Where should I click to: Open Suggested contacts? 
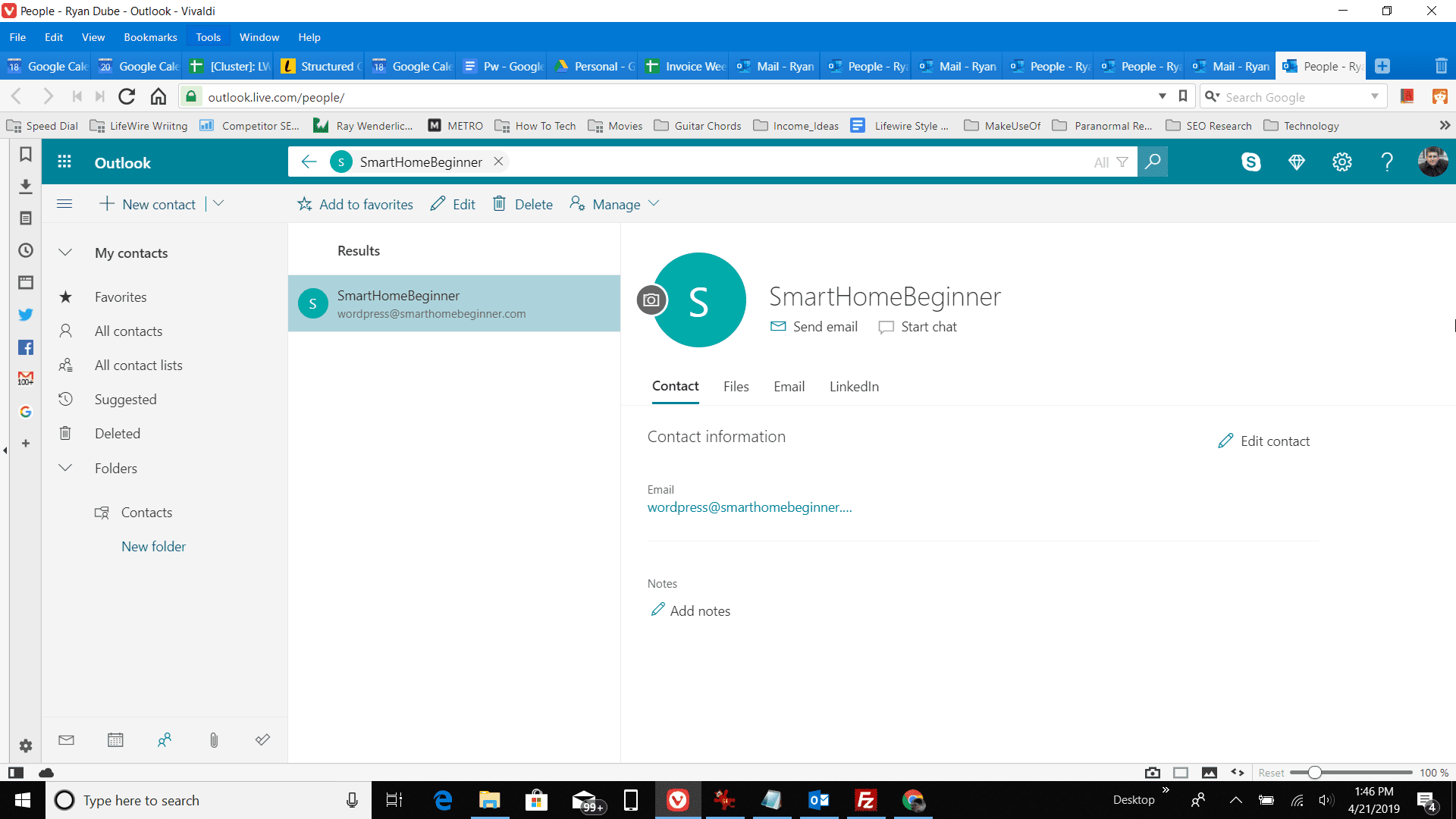[125, 400]
